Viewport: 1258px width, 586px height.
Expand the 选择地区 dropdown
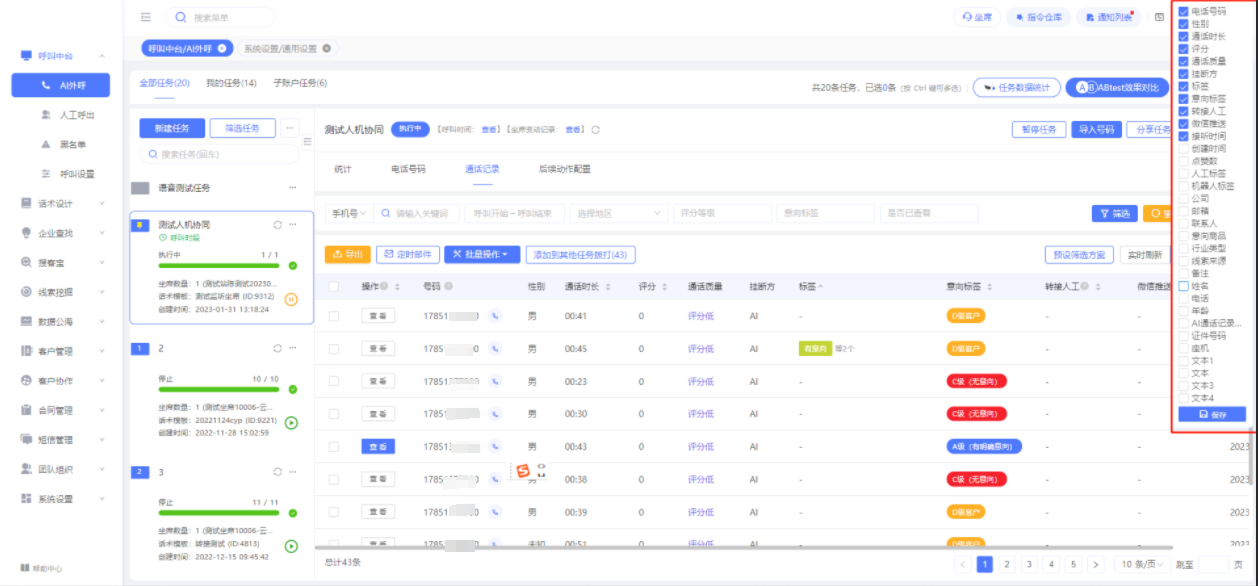[x=617, y=213]
